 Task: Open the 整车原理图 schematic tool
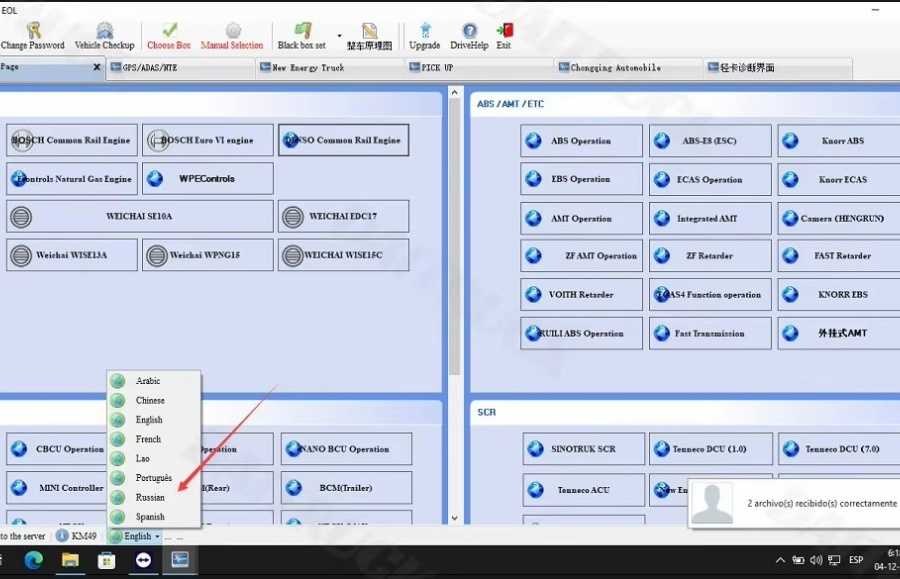click(370, 36)
